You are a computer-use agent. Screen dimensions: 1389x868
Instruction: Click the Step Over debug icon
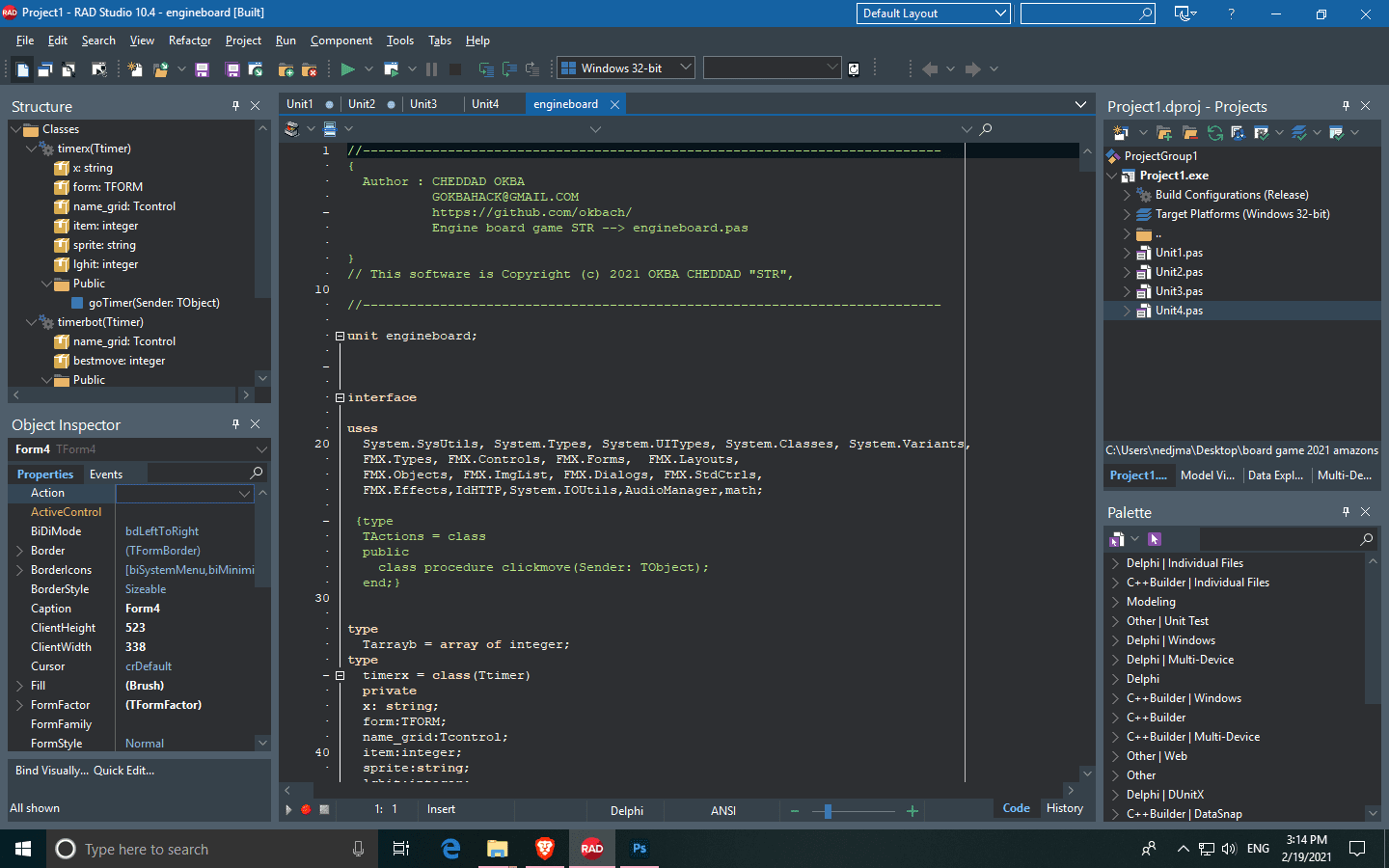pyautogui.click(x=509, y=69)
